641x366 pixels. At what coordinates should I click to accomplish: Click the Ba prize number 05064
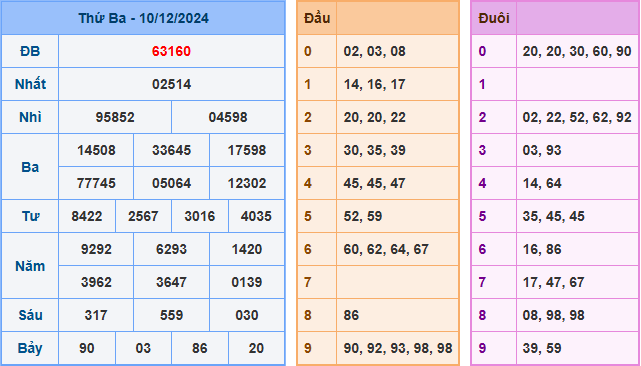click(x=171, y=183)
